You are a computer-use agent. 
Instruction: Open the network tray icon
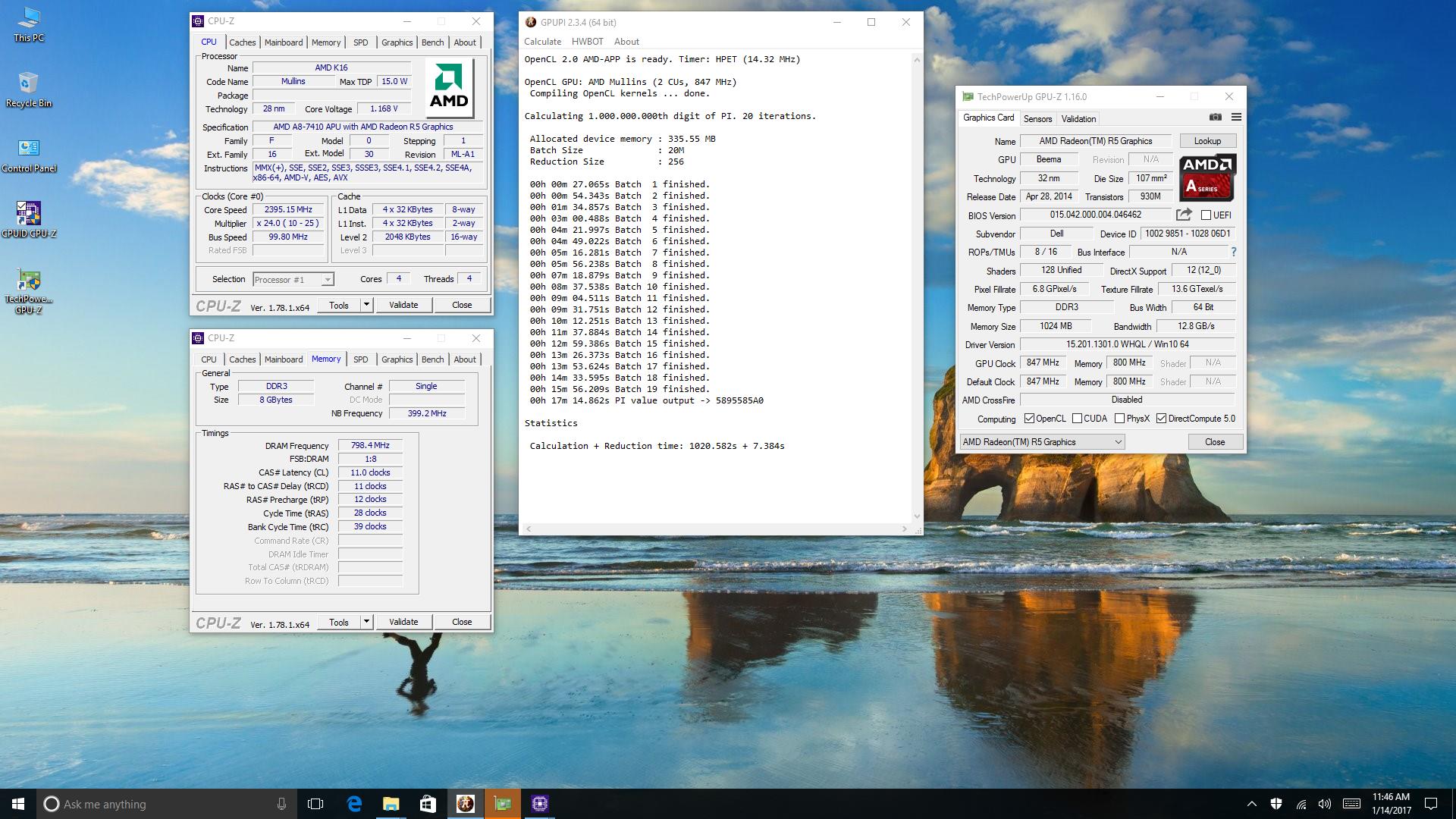1301,804
